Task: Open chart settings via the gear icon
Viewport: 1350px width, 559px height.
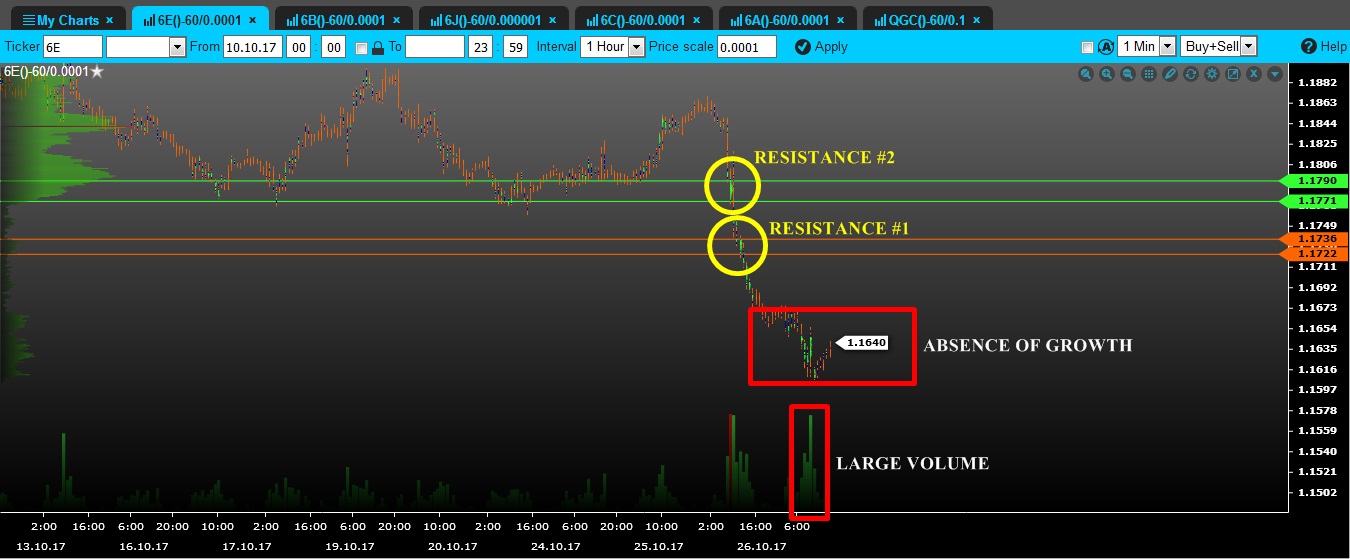Action: pyautogui.click(x=1211, y=74)
